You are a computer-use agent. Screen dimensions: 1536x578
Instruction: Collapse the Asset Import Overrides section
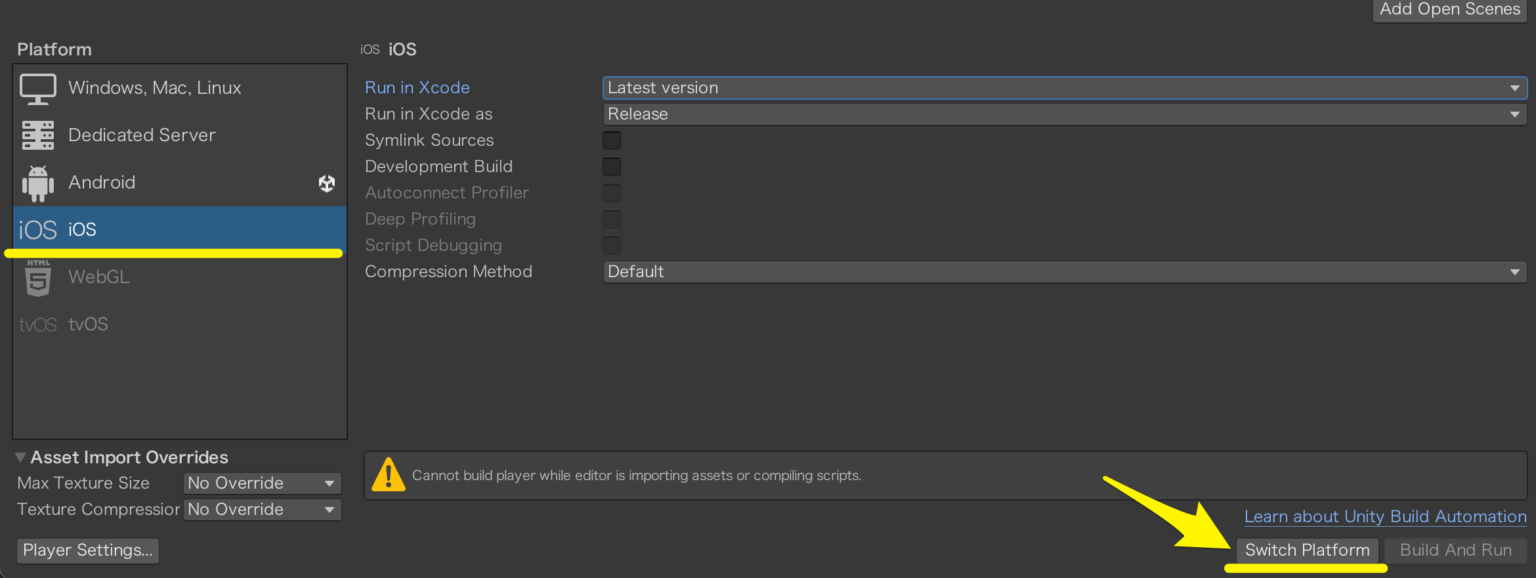tap(22, 458)
